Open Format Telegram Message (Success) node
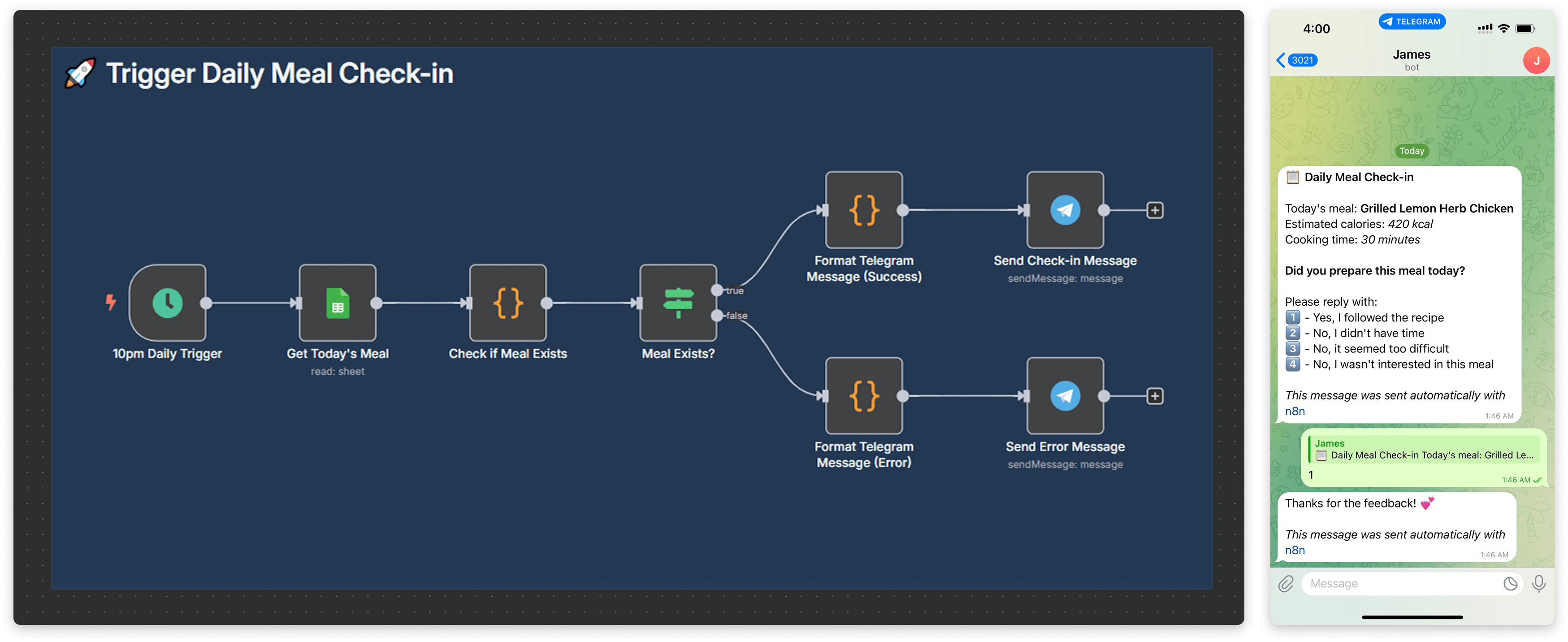Viewport: 1568px width, 642px height. pyautogui.click(x=863, y=210)
